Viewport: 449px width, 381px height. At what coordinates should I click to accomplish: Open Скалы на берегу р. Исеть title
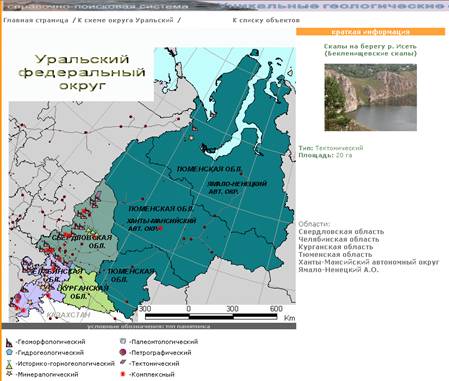point(370,50)
